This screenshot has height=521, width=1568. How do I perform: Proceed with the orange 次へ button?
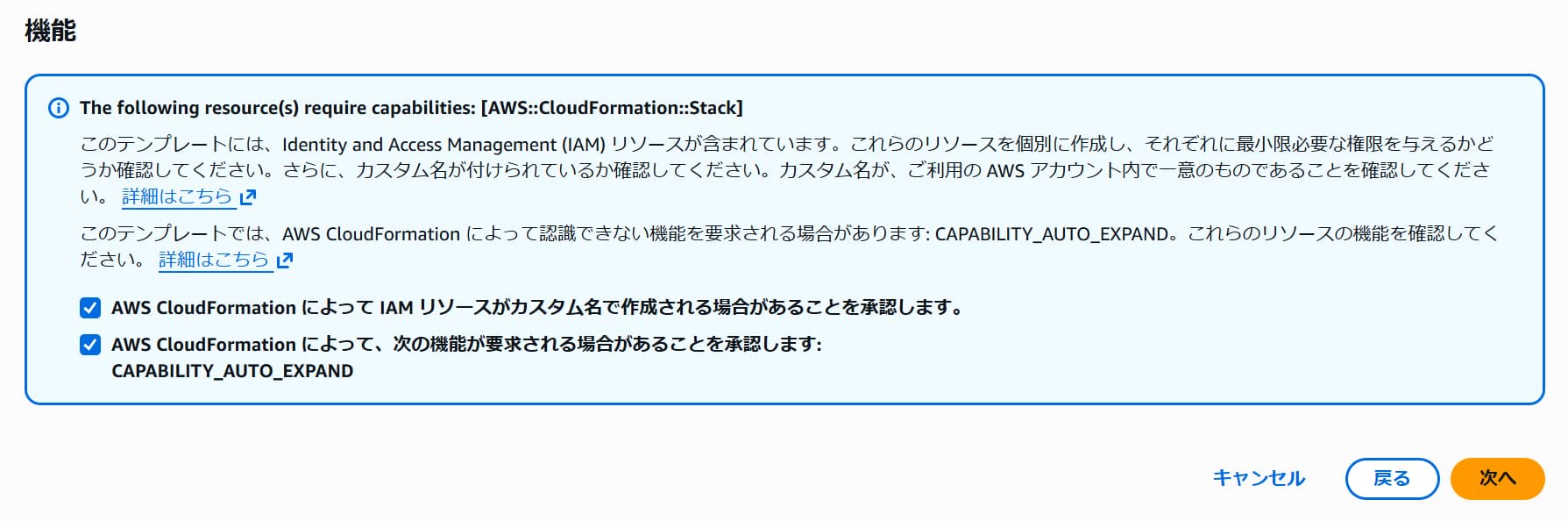point(1496,478)
